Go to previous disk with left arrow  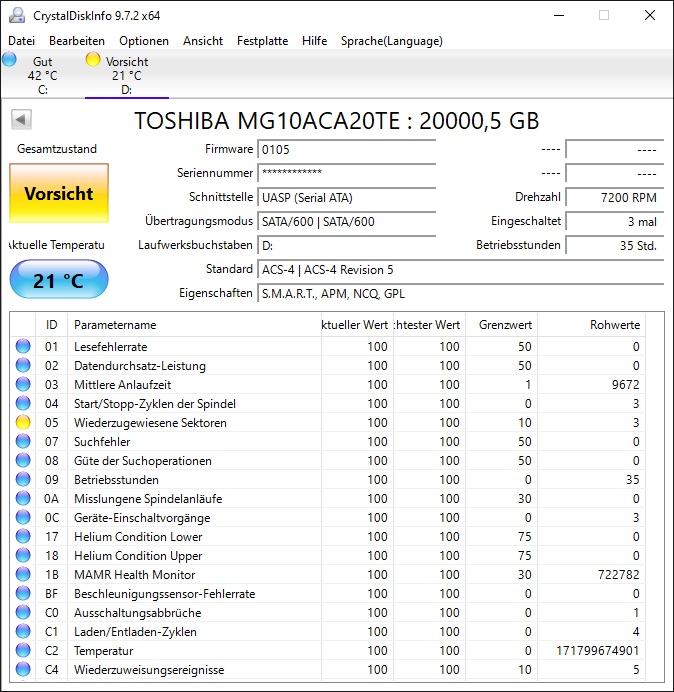[21, 119]
